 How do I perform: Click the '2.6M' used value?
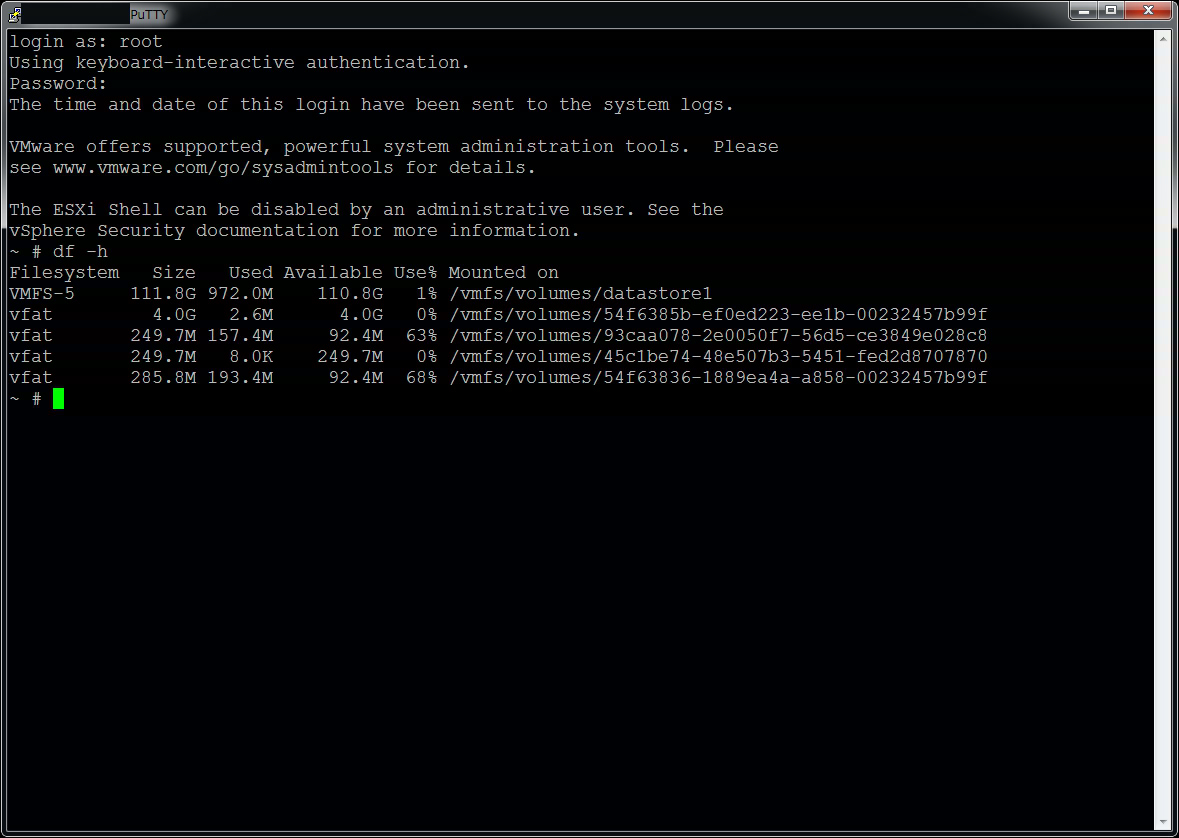pyautogui.click(x=251, y=314)
